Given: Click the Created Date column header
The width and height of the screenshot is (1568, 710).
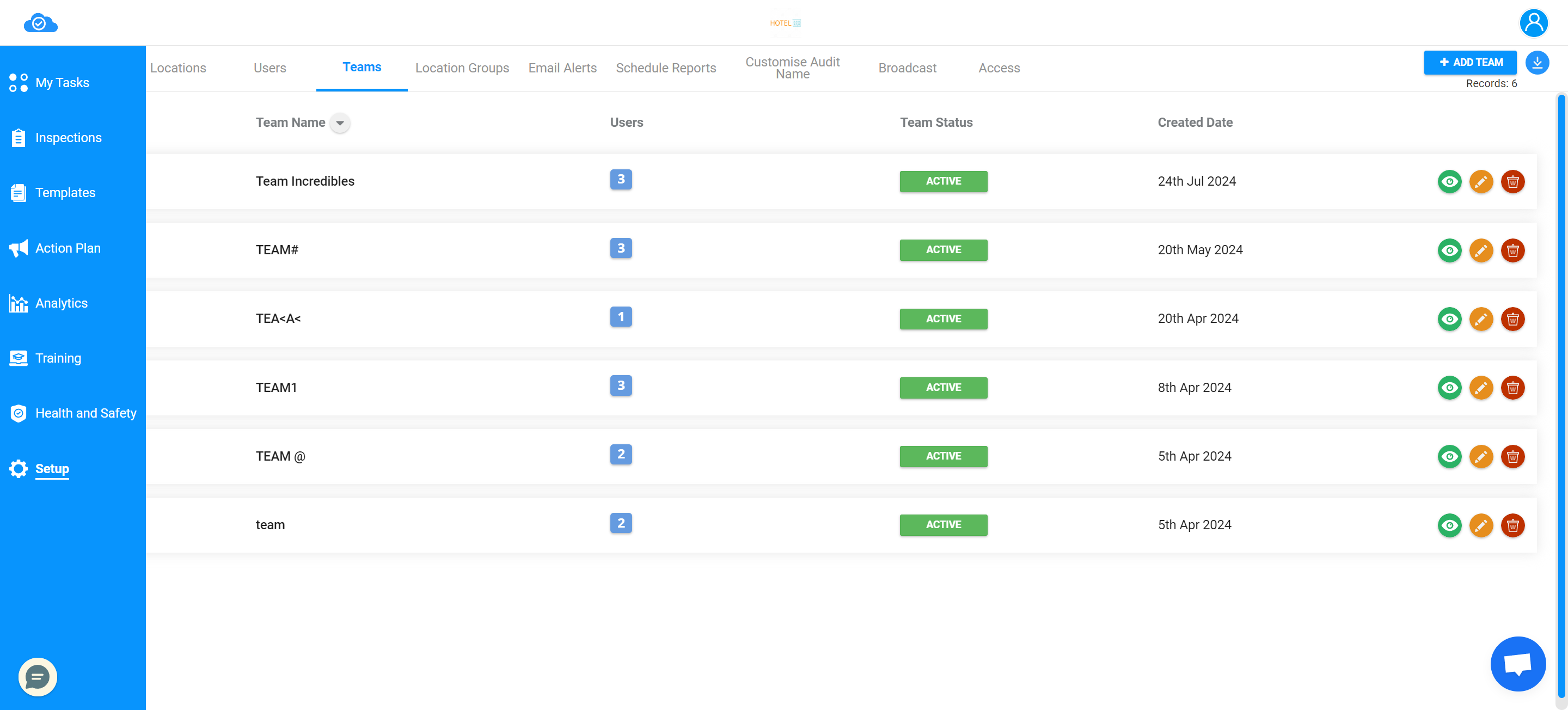Looking at the screenshot, I should (x=1195, y=123).
